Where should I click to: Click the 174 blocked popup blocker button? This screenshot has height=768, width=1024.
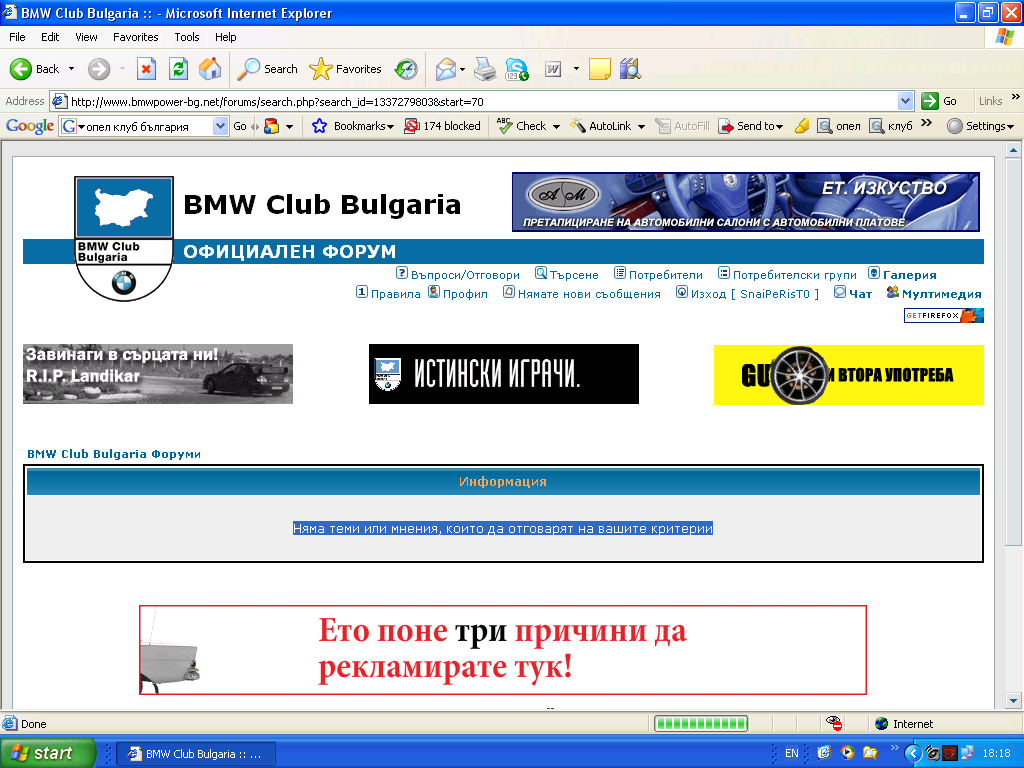pos(442,126)
